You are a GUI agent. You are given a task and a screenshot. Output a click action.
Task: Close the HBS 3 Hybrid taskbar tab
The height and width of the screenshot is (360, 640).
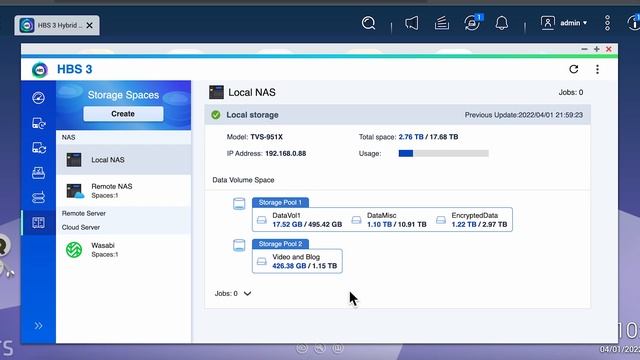point(90,25)
